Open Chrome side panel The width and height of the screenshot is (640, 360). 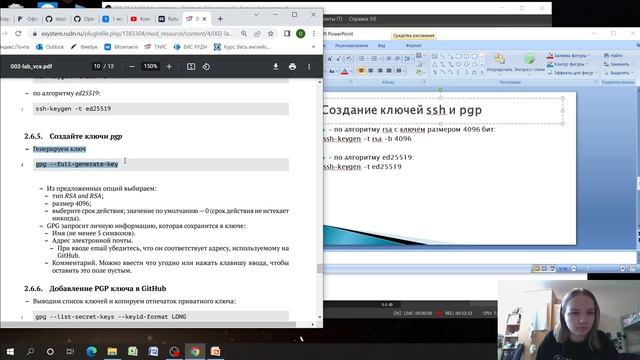click(x=287, y=33)
